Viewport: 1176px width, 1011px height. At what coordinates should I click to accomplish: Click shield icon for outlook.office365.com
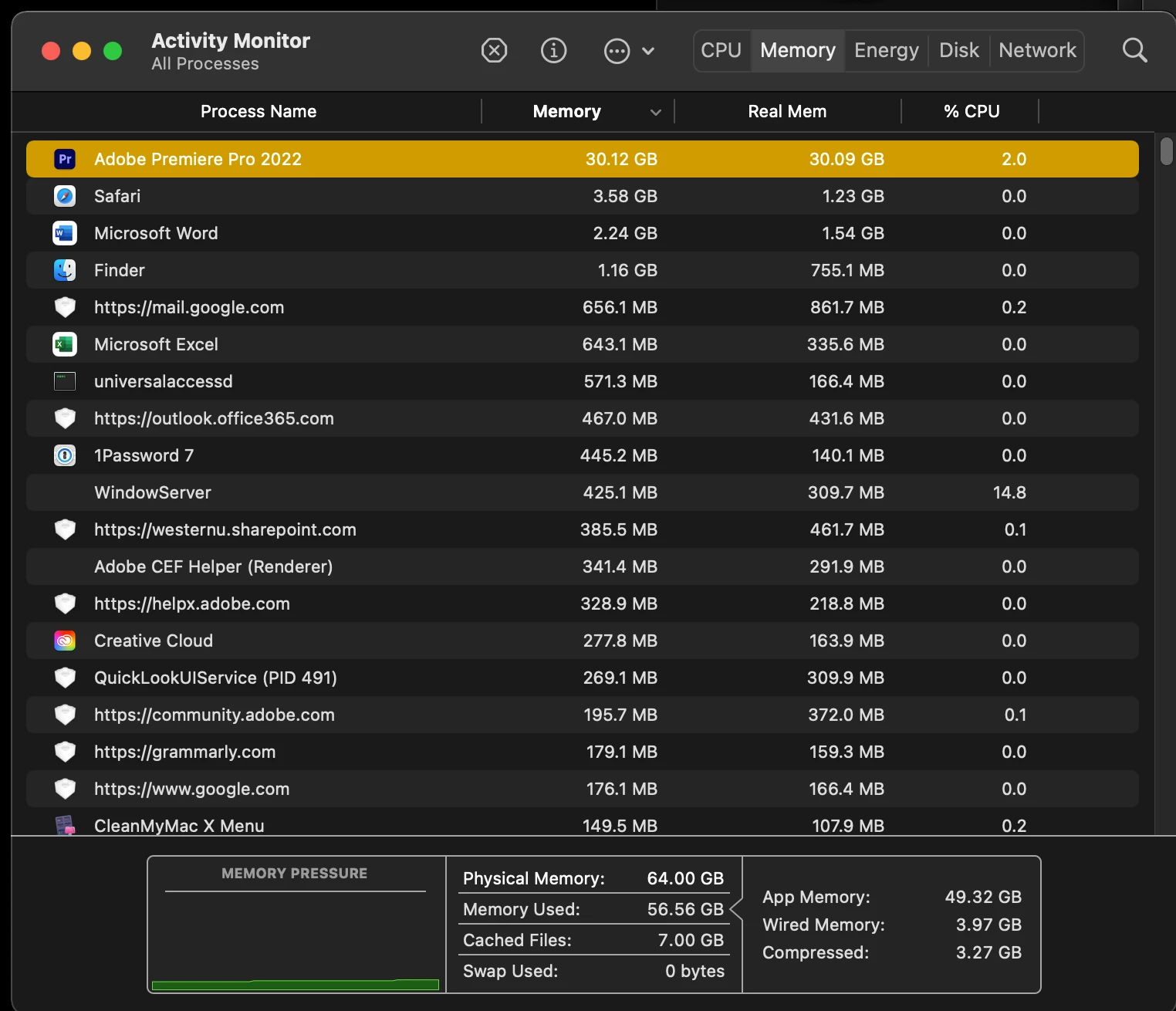(66, 418)
